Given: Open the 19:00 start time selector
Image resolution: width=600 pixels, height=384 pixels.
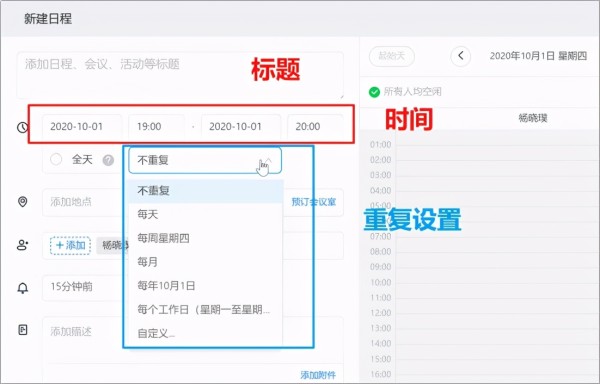Looking at the screenshot, I should pyautogui.click(x=157, y=127).
